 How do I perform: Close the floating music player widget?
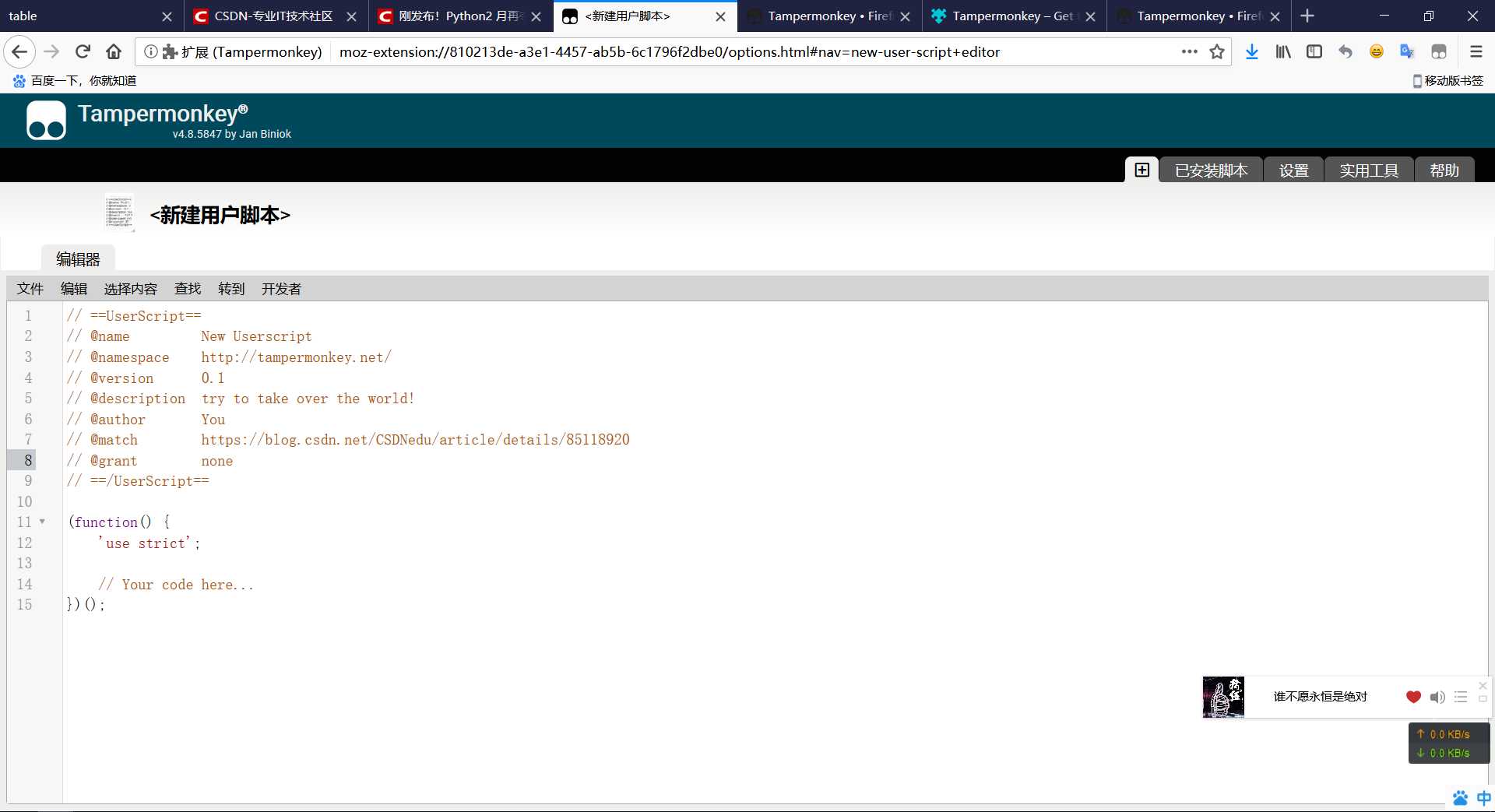[1483, 685]
